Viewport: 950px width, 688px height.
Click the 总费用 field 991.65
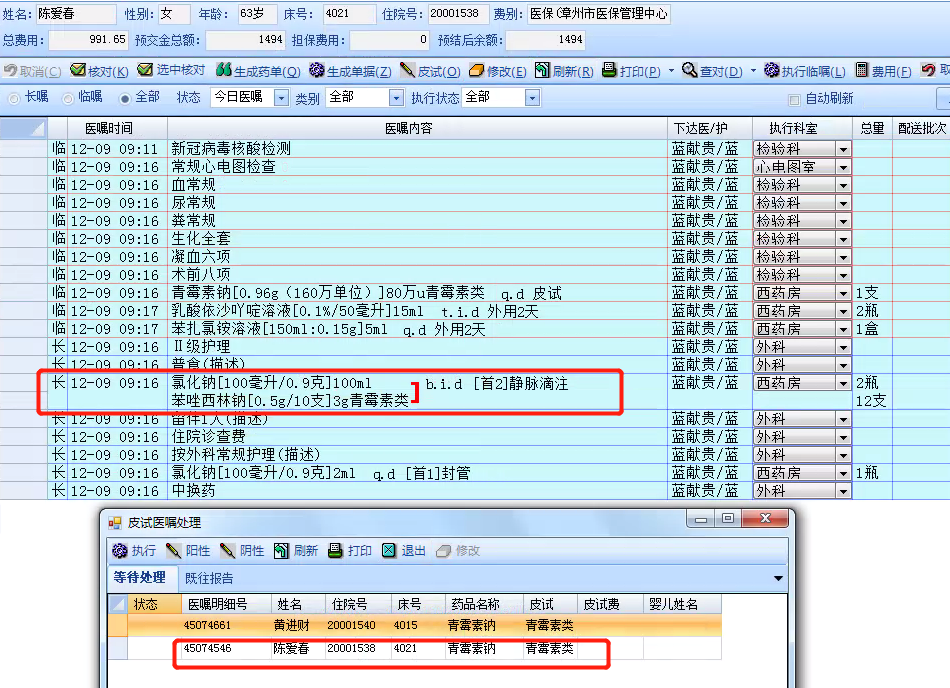88,40
